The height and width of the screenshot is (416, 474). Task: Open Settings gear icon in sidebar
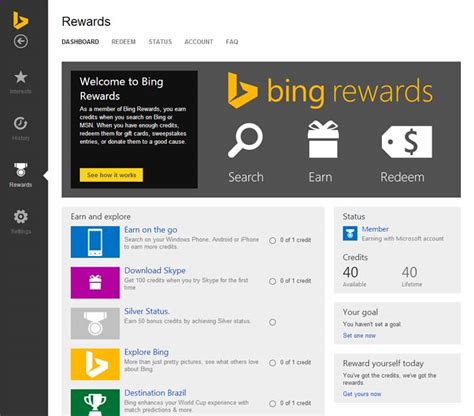pos(21,217)
